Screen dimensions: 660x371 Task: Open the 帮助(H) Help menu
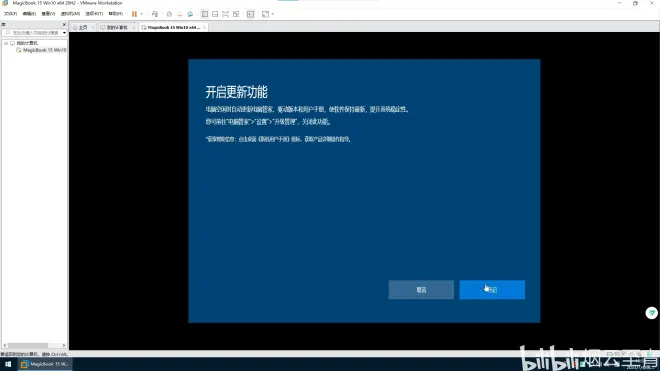(x=116, y=14)
